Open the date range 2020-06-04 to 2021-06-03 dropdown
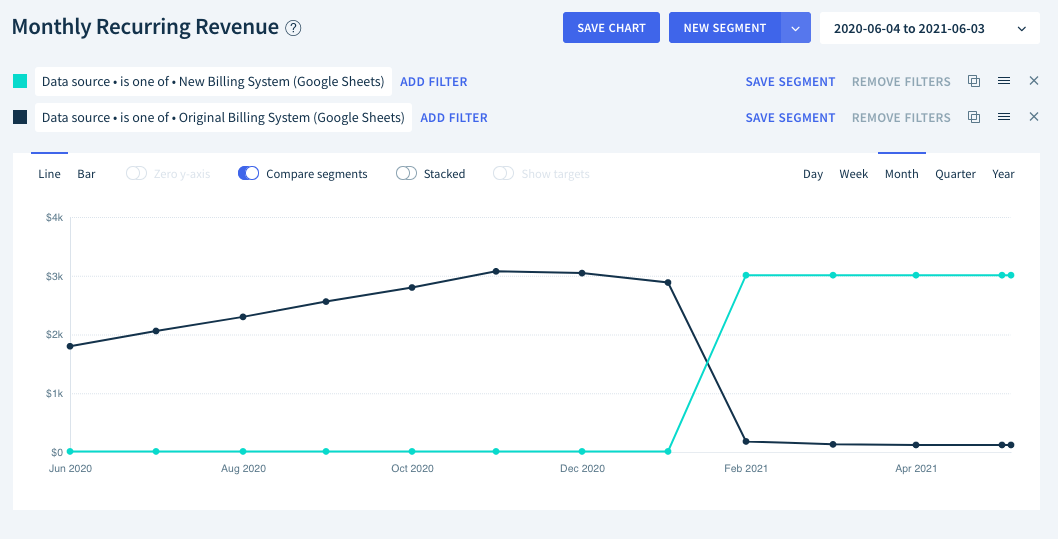The image size is (1058, 539). coord(929,28)
